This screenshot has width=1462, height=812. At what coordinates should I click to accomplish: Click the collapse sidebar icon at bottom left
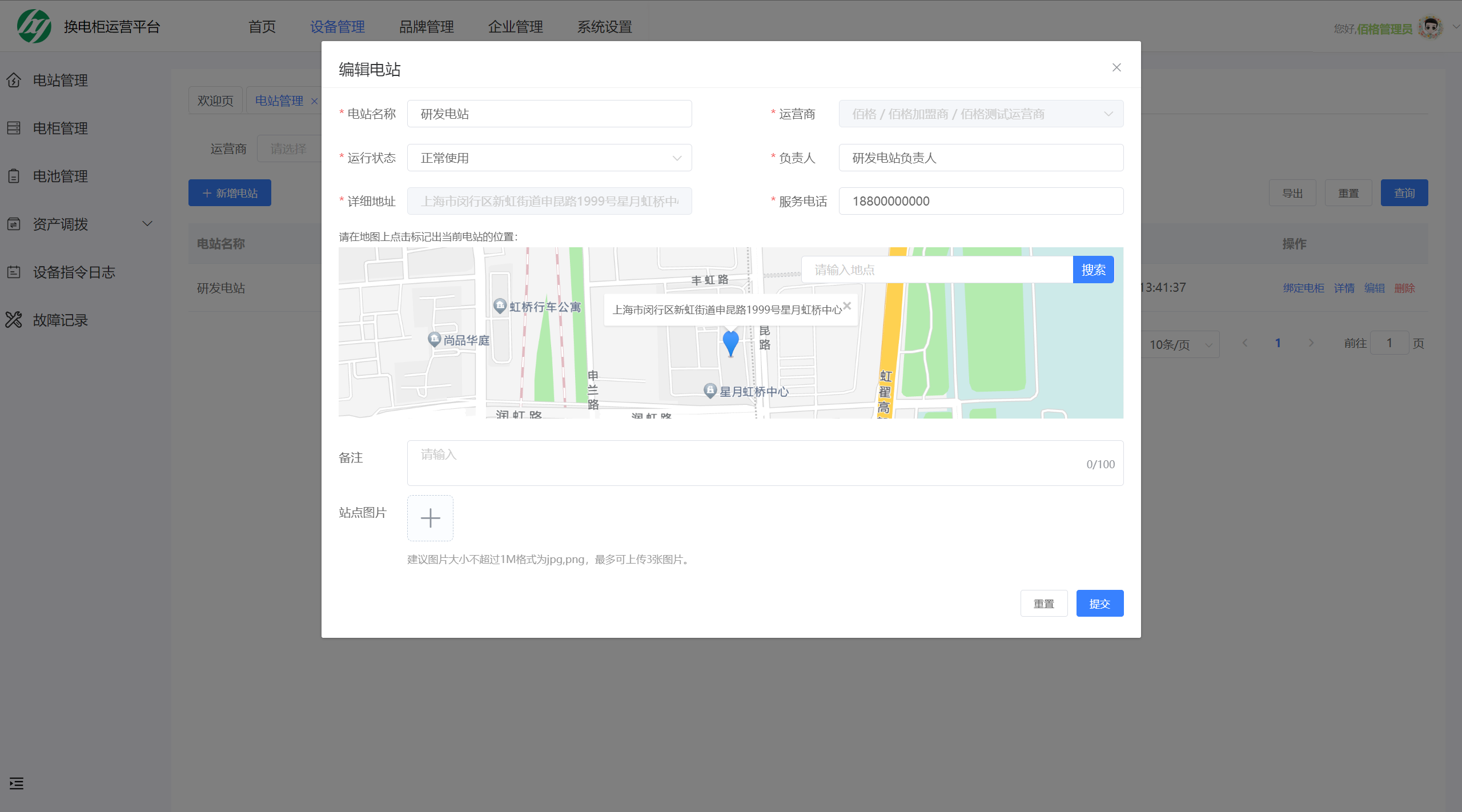[x=16, y=783]
